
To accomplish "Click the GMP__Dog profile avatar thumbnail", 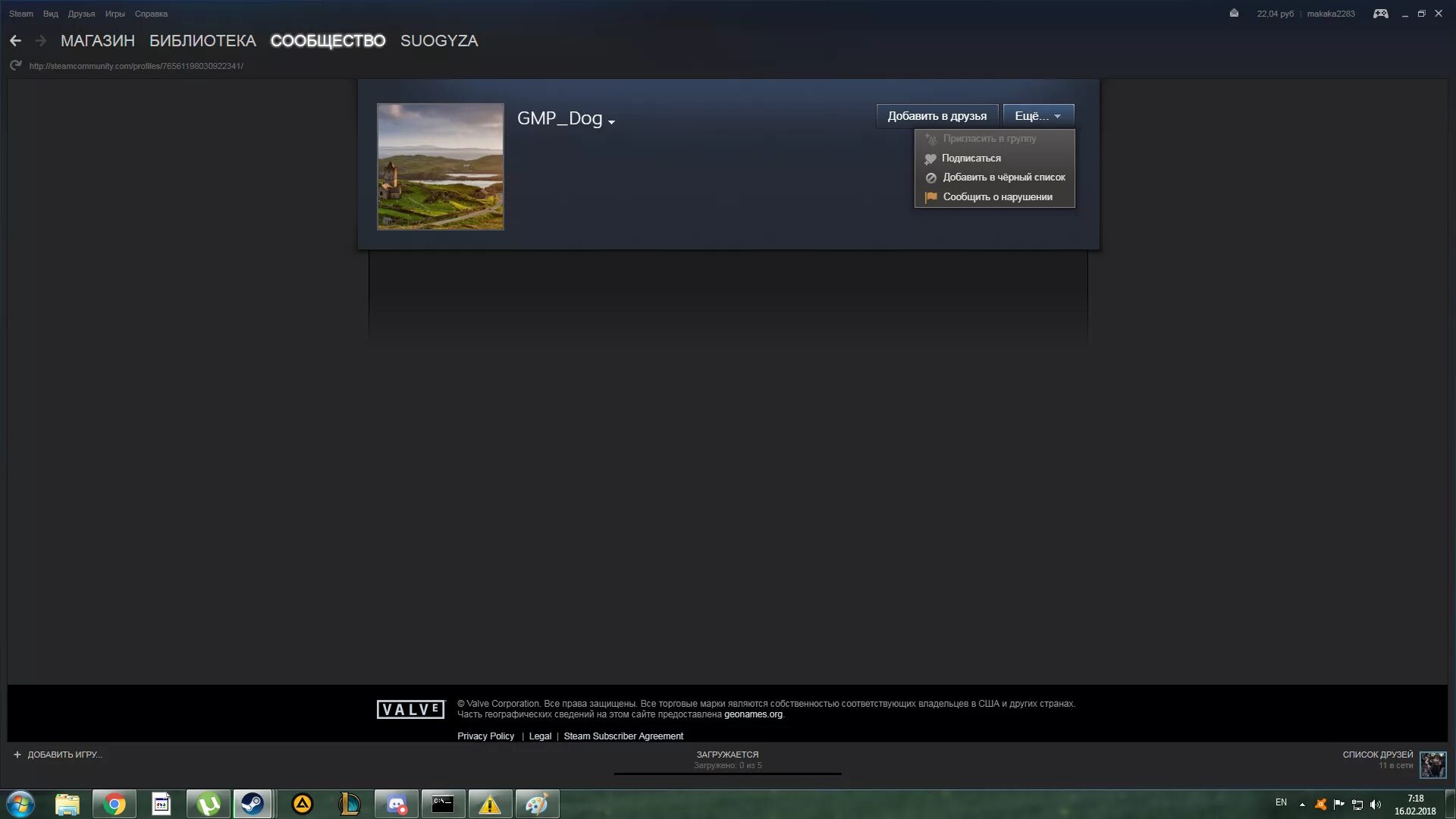I will click(x=440, y=166).
